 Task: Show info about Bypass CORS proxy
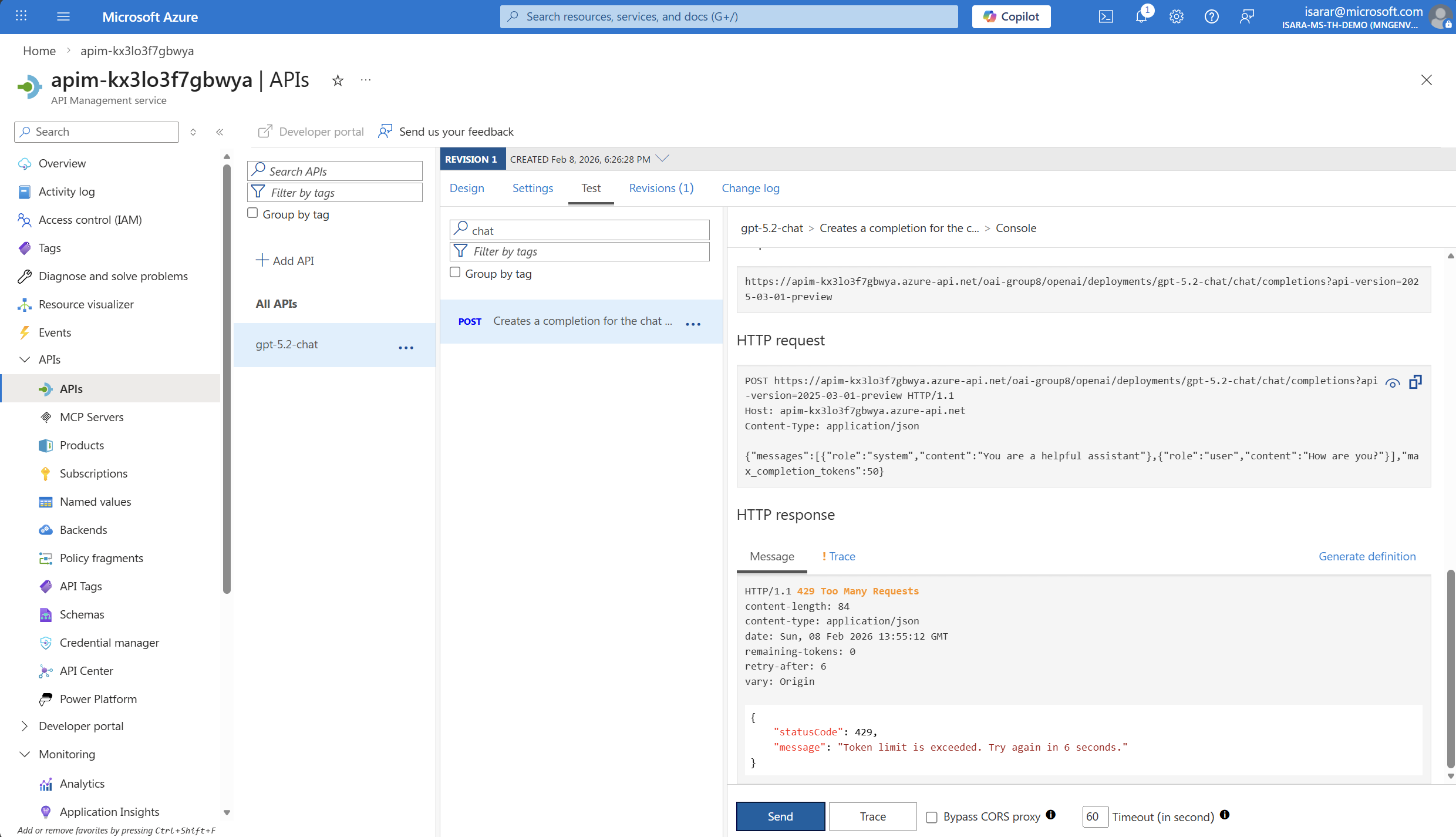pyautogui.click(x=1051, y=815)
